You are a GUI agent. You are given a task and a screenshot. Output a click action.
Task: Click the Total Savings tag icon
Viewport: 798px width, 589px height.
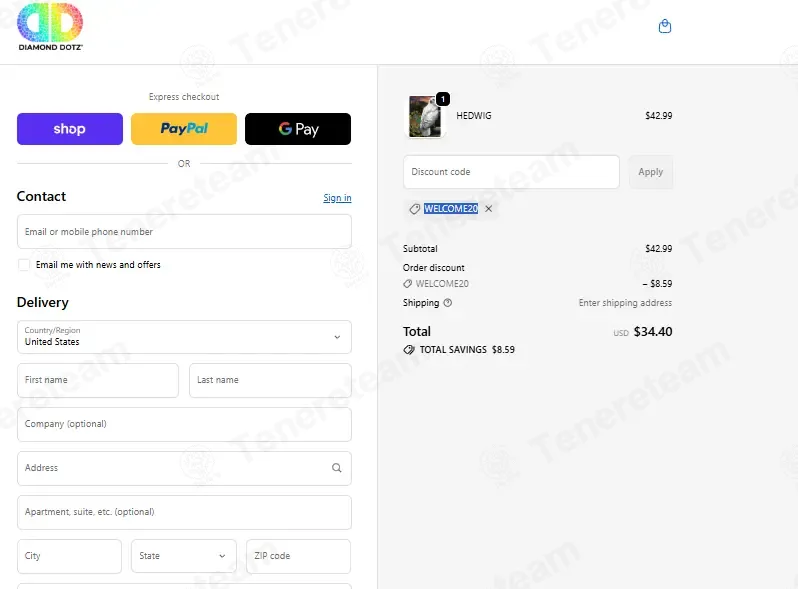tap(409, 350)
